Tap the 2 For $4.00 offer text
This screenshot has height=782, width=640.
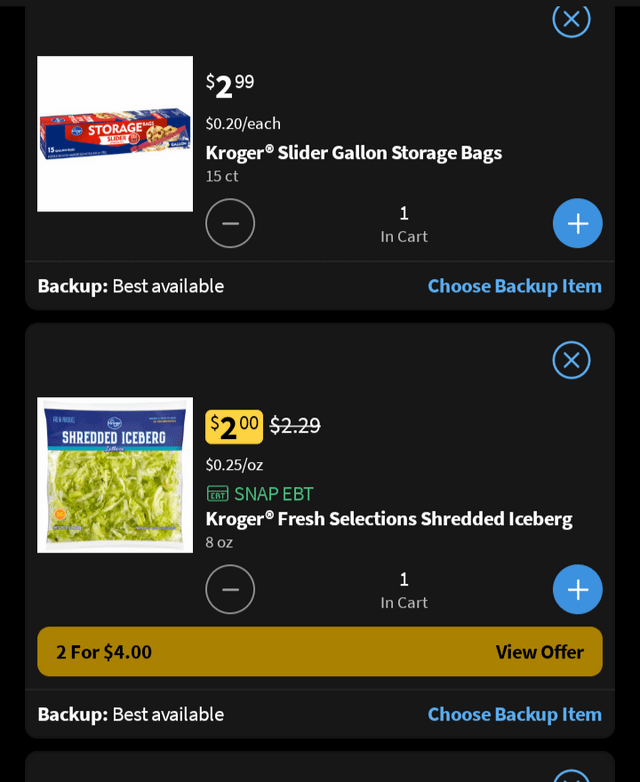click(104, 652)
